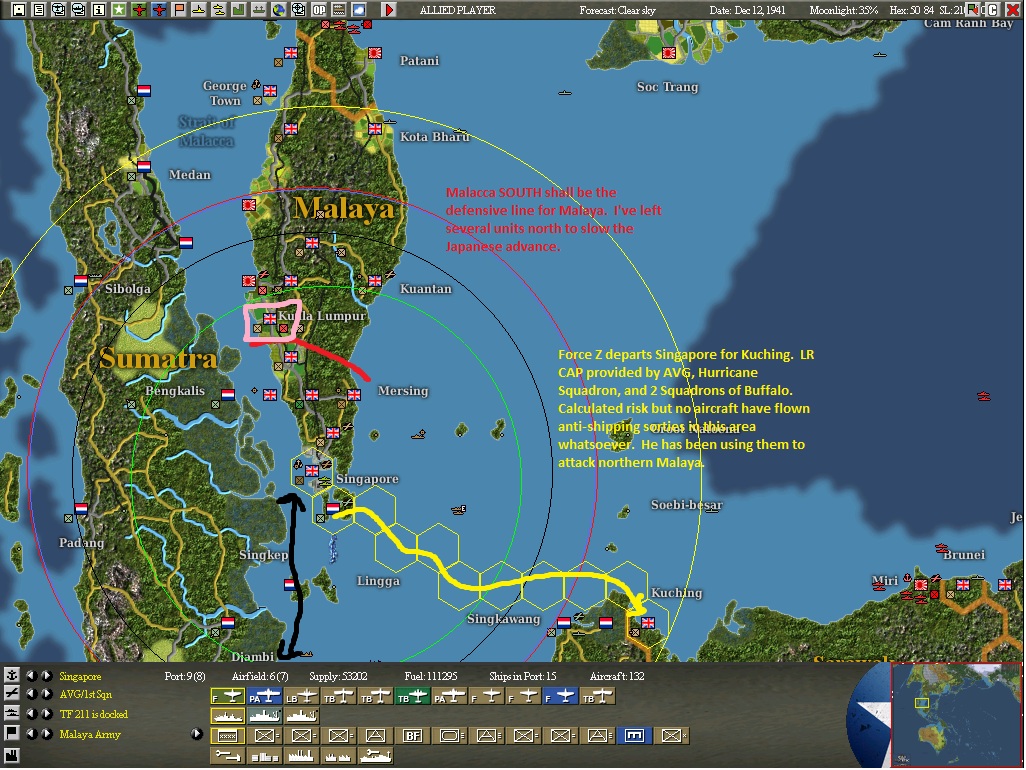Viewport: 1026px width, 770px height.
Task: Step to previous task force before TF 211
Action: (31, 714)
